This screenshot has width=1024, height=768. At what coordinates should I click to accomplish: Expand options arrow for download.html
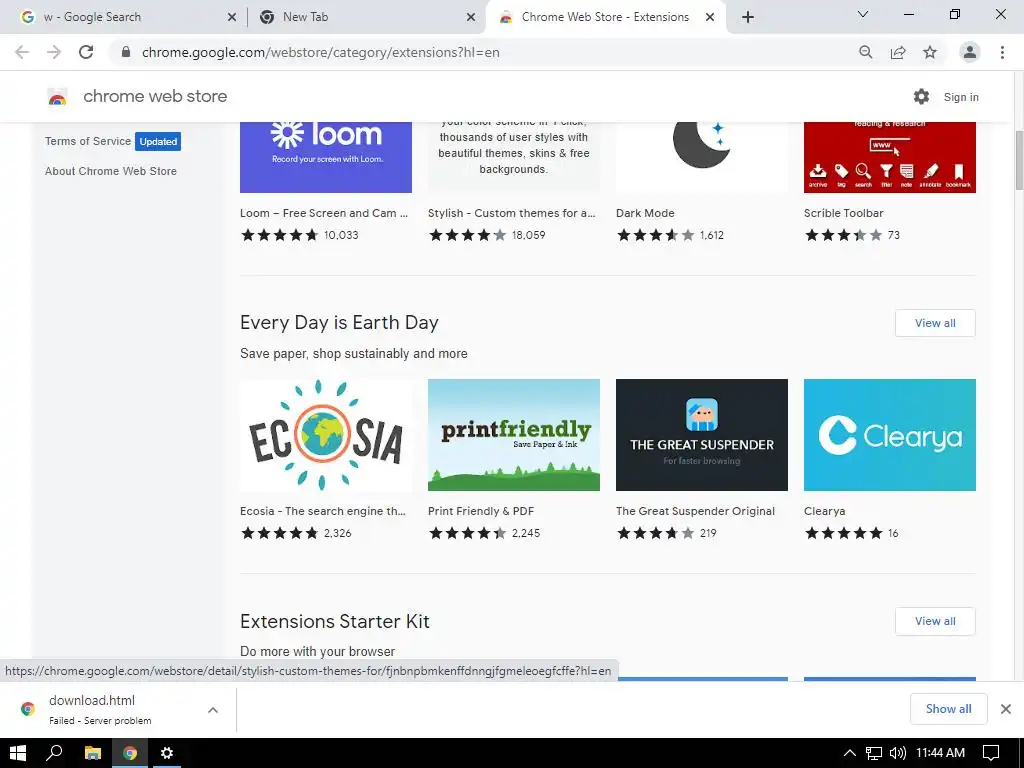(x=213, y=710)
